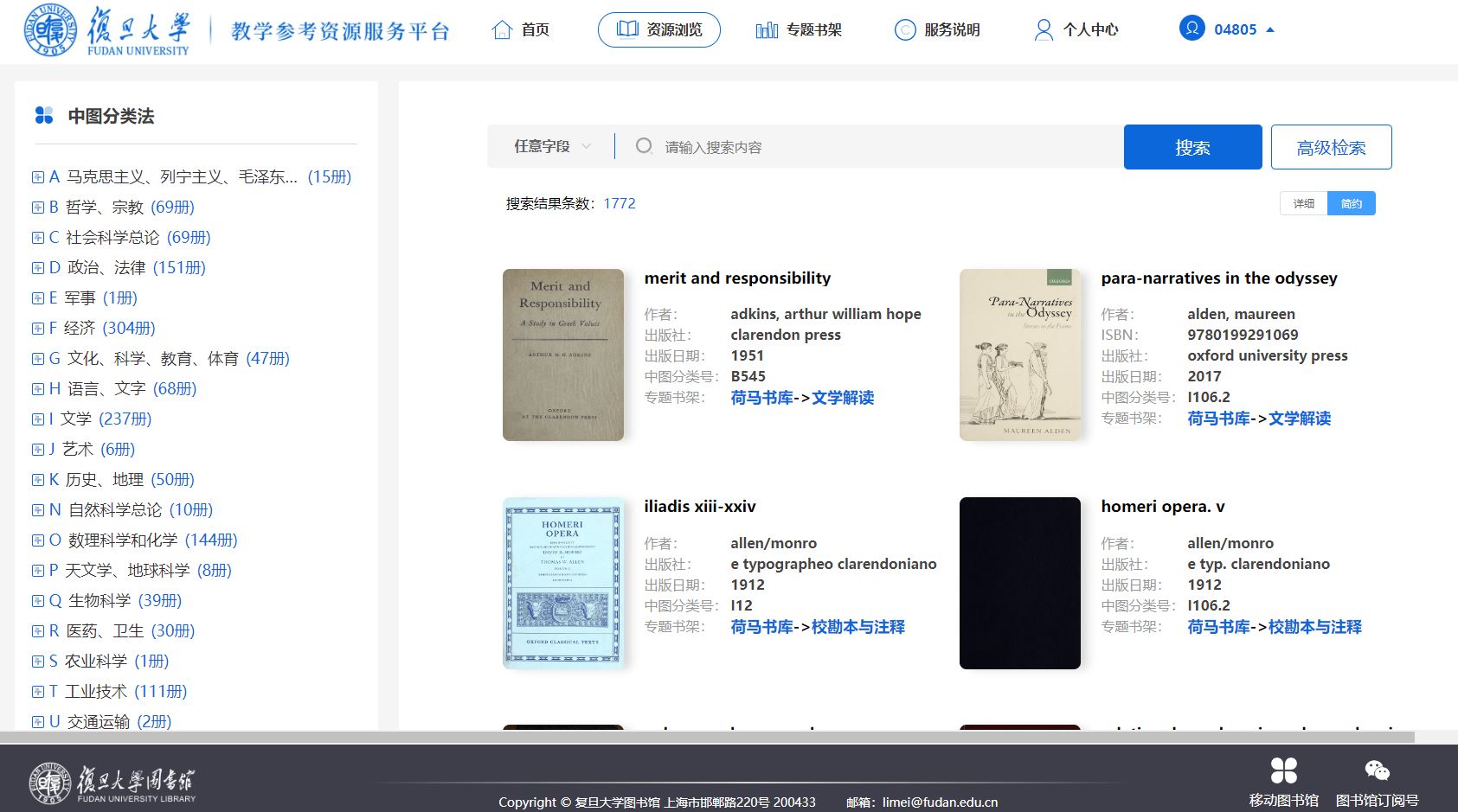
Task: Open the Merit and Responsibility book cover
Action: coord(563,355)
